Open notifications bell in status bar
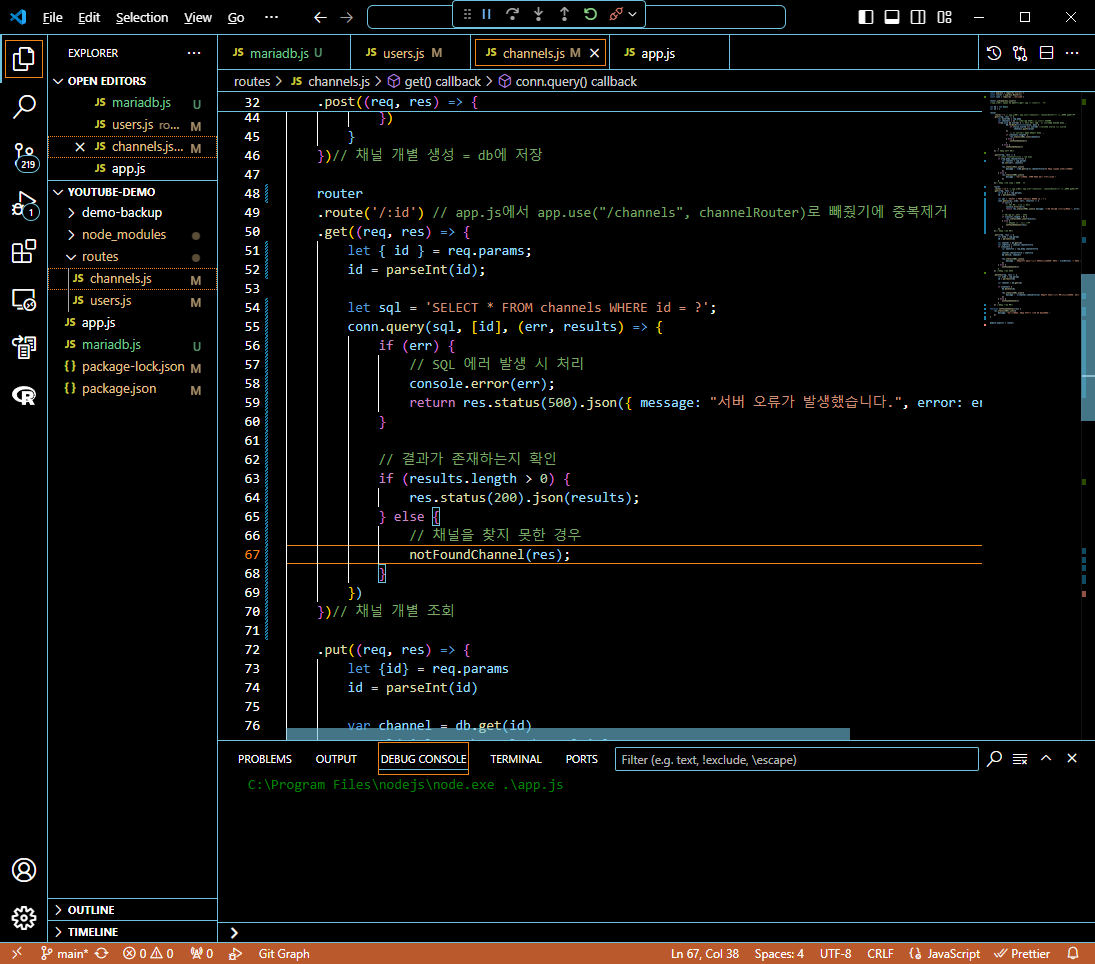 (1073, 954)
